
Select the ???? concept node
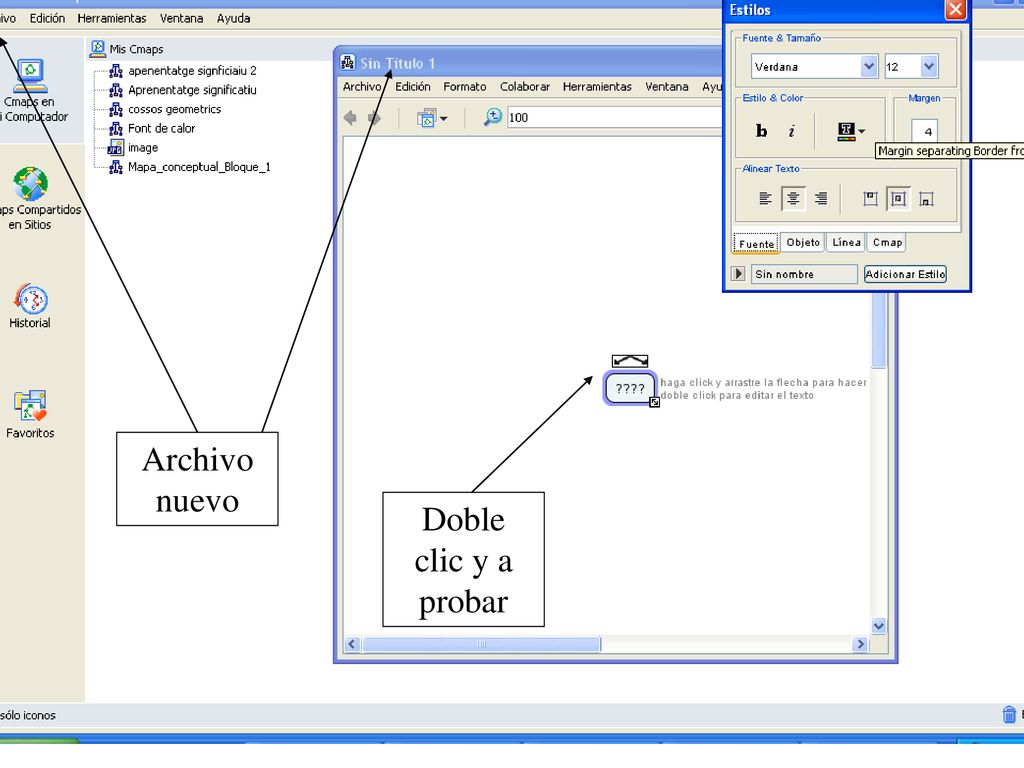[x=630, y=389]
